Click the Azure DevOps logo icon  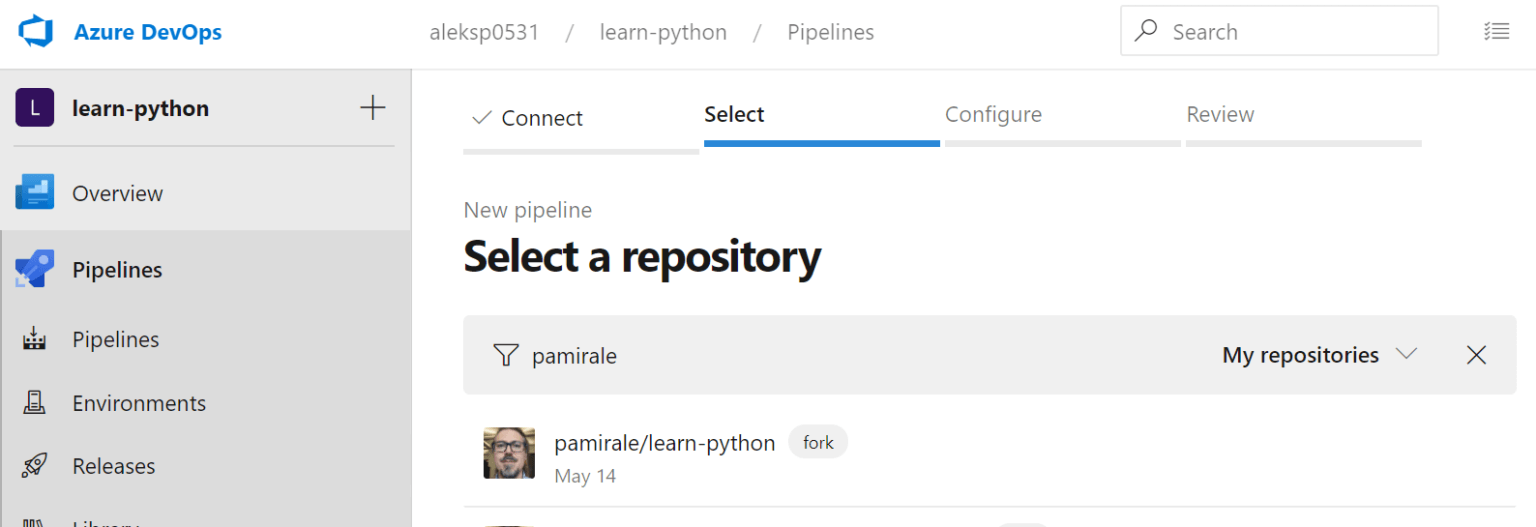(35, 32)
